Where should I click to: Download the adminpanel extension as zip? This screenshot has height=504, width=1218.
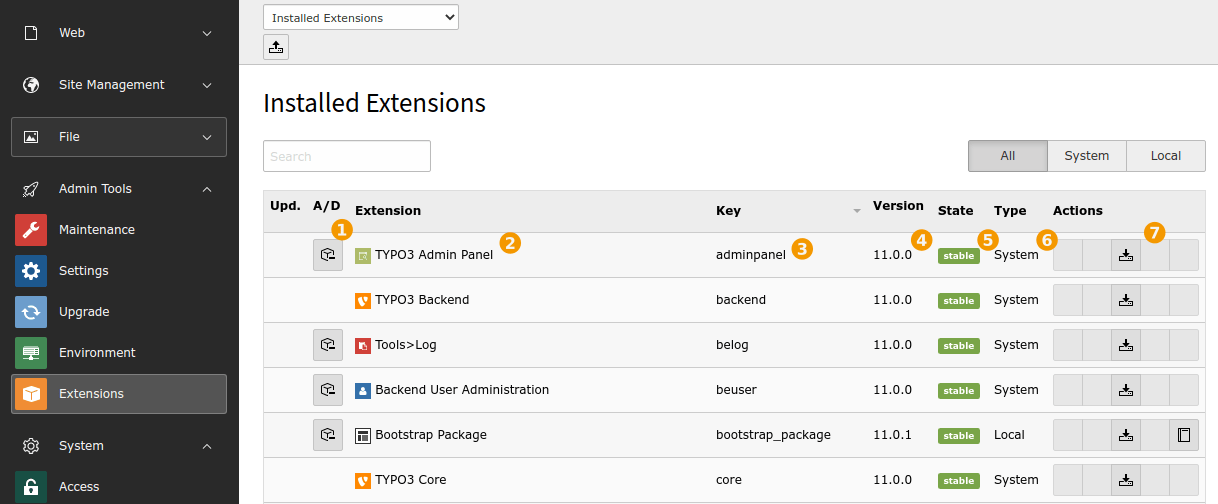tap(1126, 255)
